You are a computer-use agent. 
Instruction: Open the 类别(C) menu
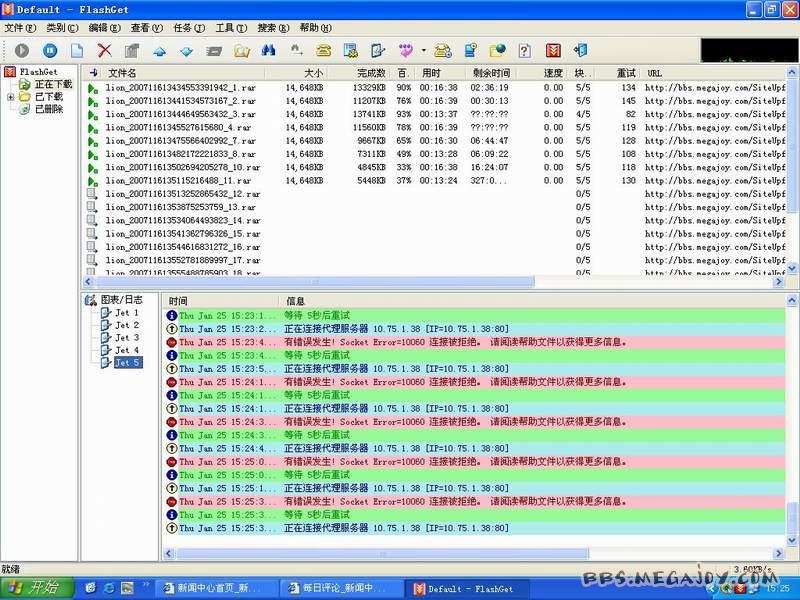tap(62, 28)
